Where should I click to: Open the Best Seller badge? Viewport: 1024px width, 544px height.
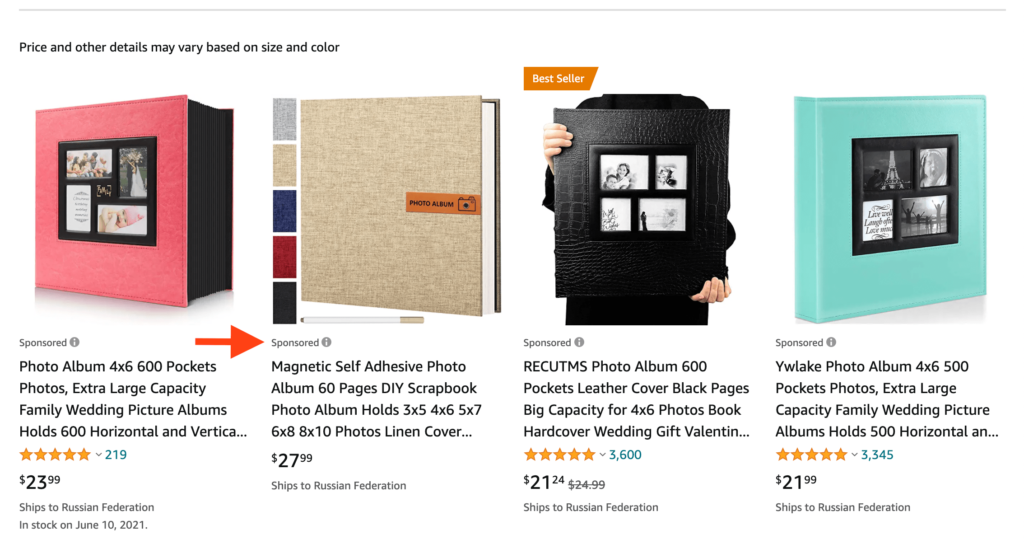point(560,78)
